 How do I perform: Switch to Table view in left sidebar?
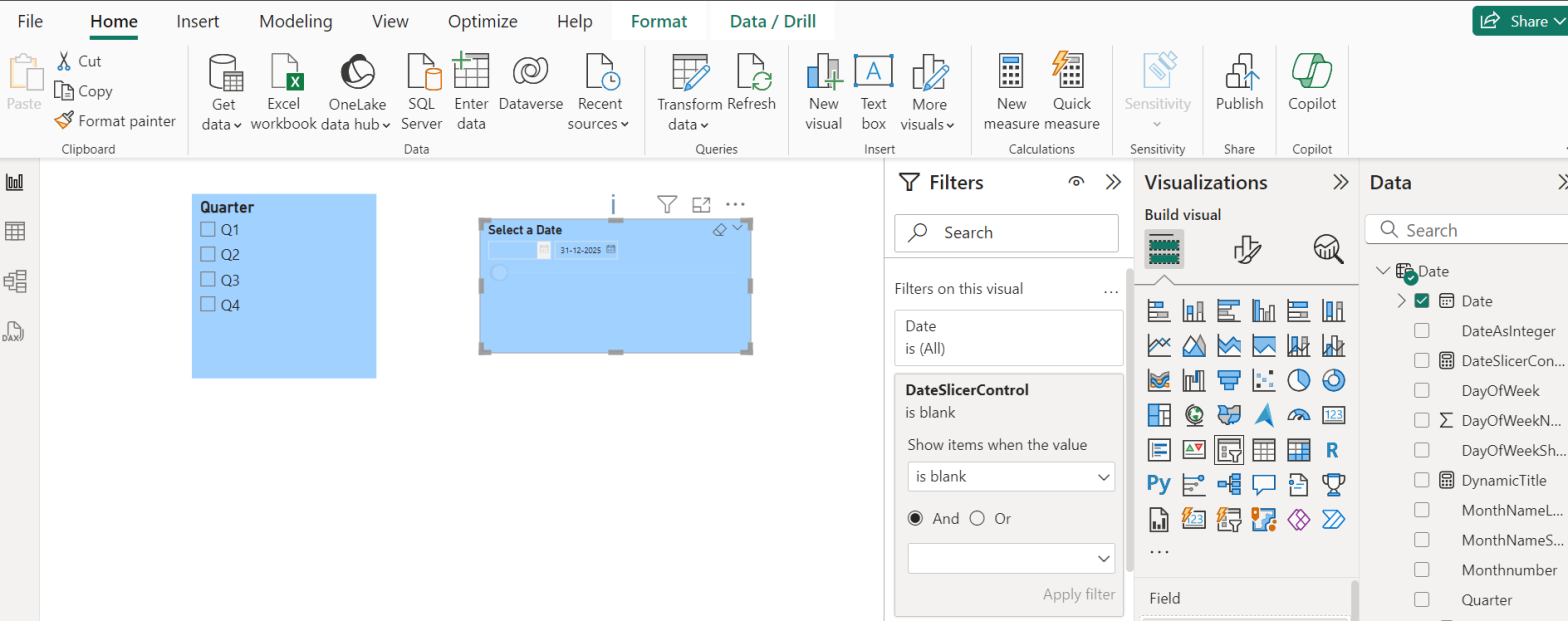(x=15, y=232)
